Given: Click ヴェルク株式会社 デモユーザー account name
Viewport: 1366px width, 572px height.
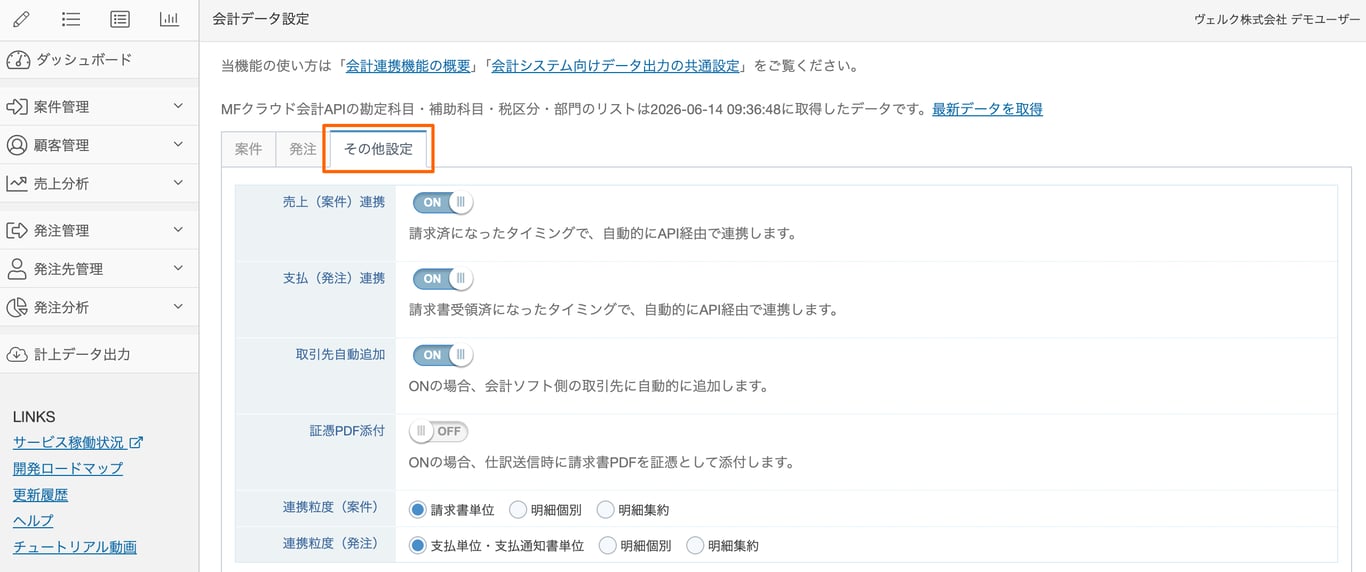Looking at the screenshot, I should click(1277, 19).
